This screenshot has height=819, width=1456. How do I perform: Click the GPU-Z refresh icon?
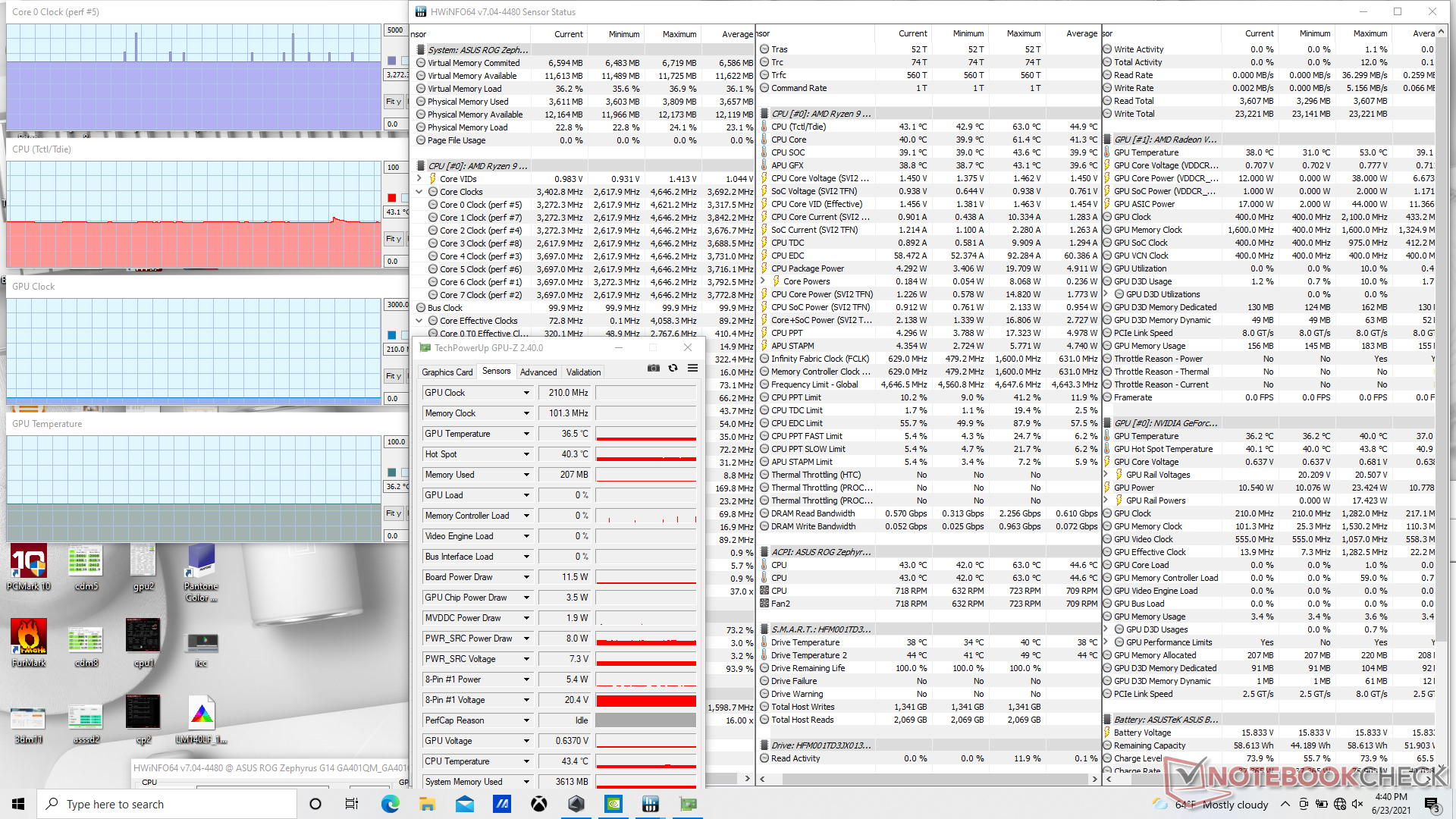673,368
